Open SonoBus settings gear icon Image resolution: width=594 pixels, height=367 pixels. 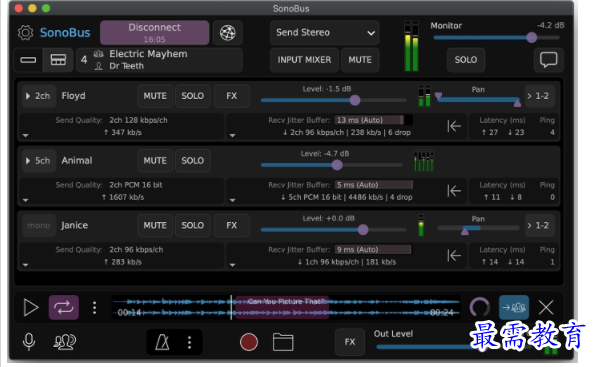click(25, 33)
